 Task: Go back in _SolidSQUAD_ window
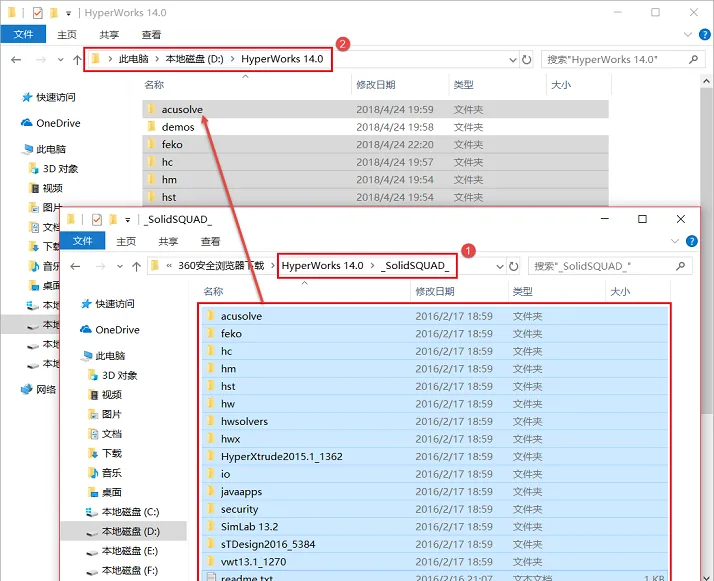tap(75, 266)
